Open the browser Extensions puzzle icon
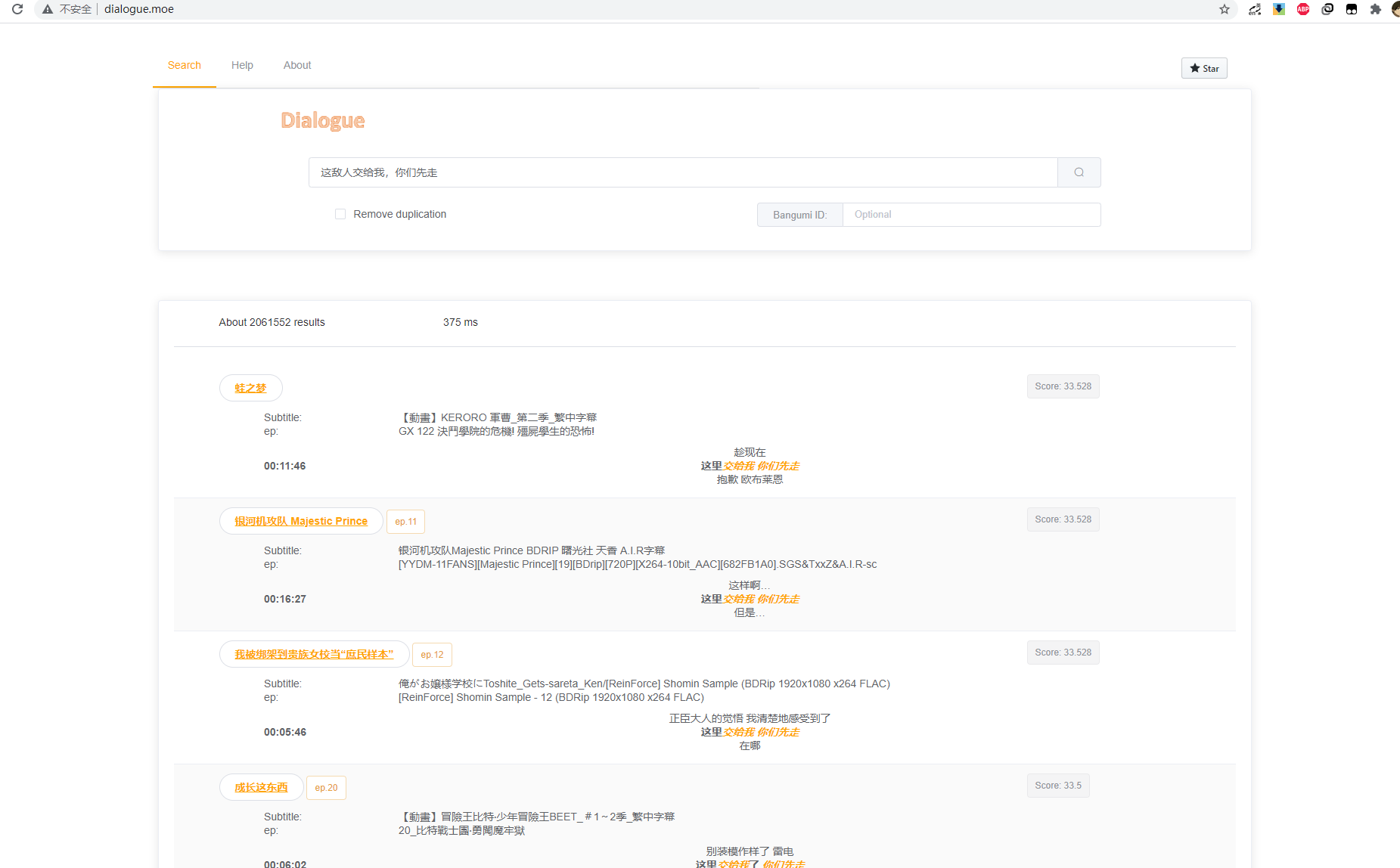This screenshot has width=1400, height=868. point(1376,9)
